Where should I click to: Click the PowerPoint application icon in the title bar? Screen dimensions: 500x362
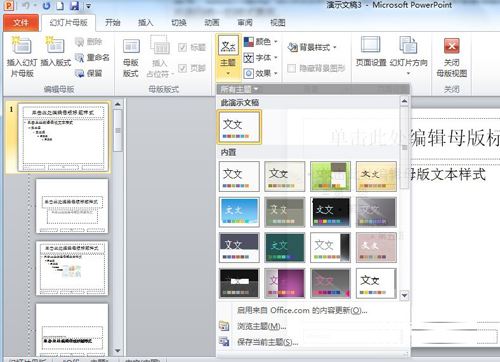click(x=9, y=6)
